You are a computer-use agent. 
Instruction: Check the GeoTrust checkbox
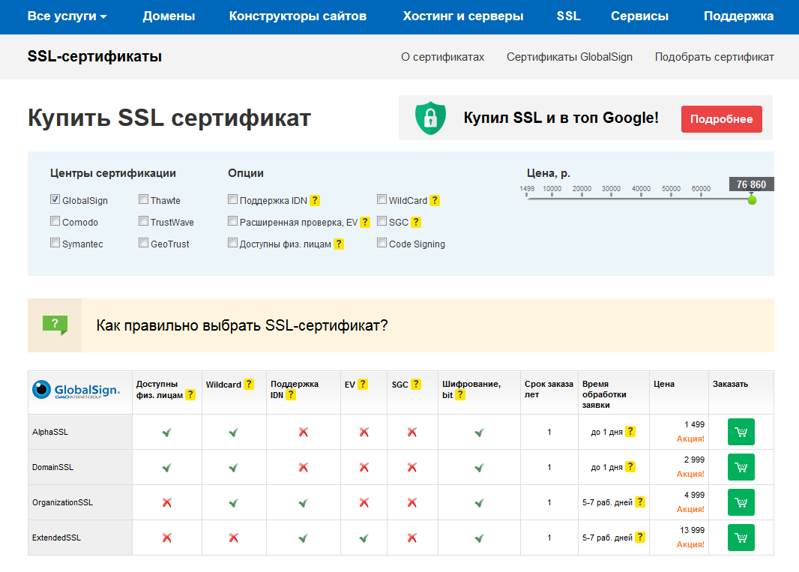pyautogui.click(x=143, y=242)
